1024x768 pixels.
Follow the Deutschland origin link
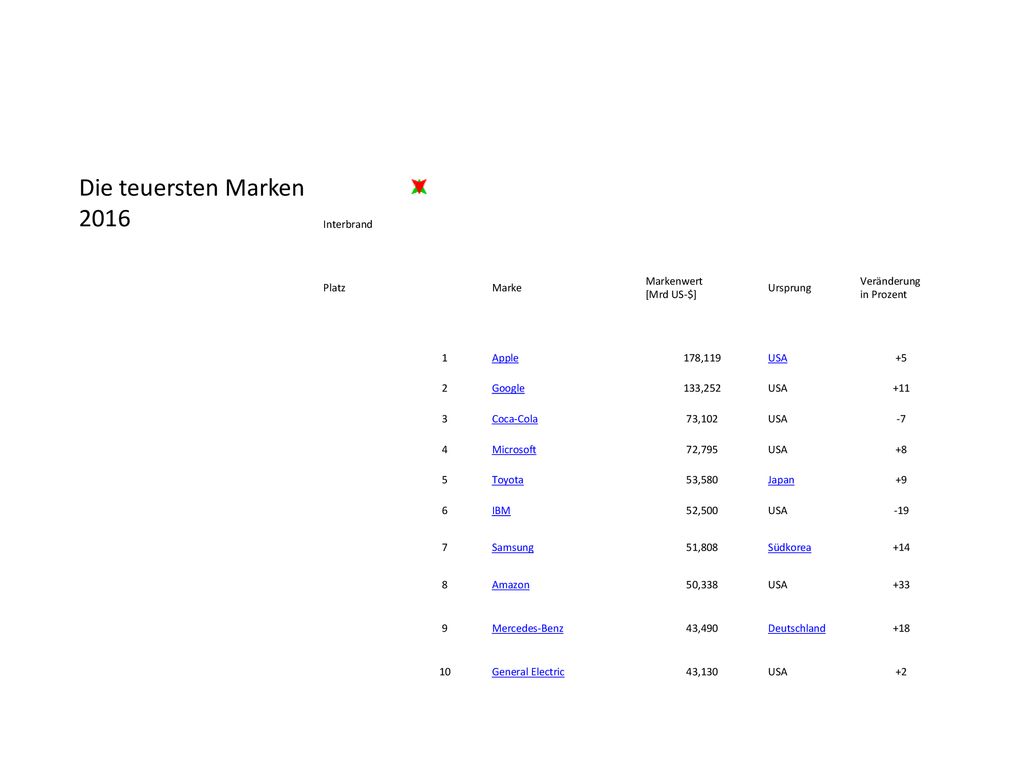(x=797, y=628)
